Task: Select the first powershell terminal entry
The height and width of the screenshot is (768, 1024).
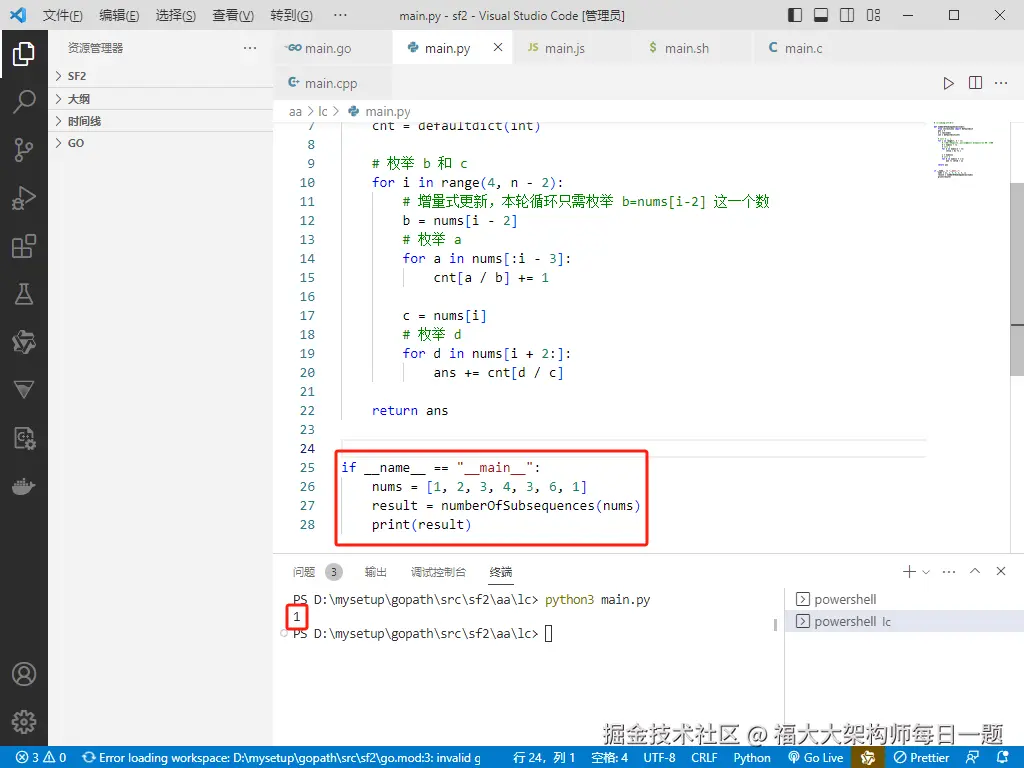Action: coord(904,599)
